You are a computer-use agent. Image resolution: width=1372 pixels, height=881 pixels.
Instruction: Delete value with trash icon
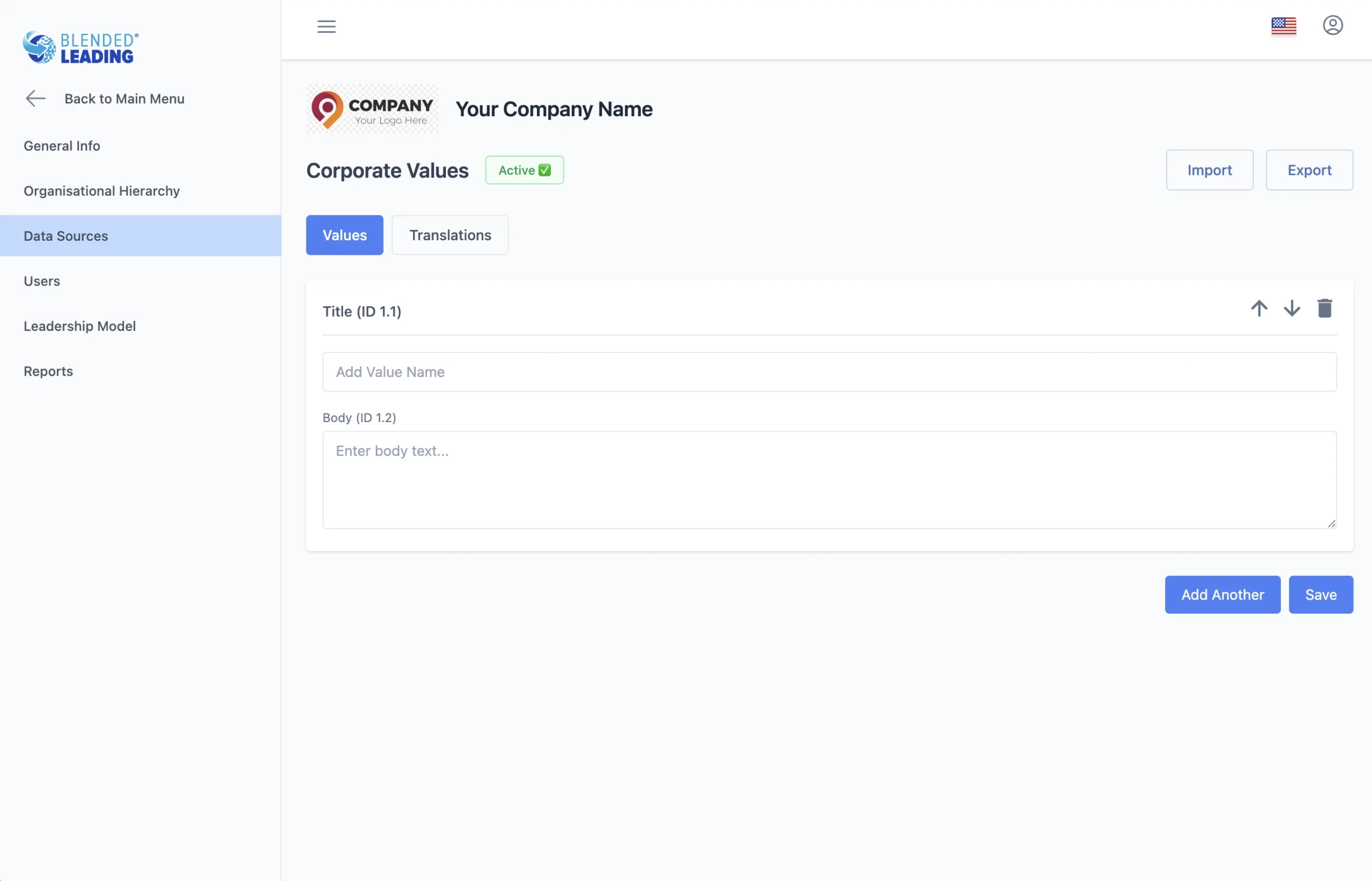(x=1324, y=308)
